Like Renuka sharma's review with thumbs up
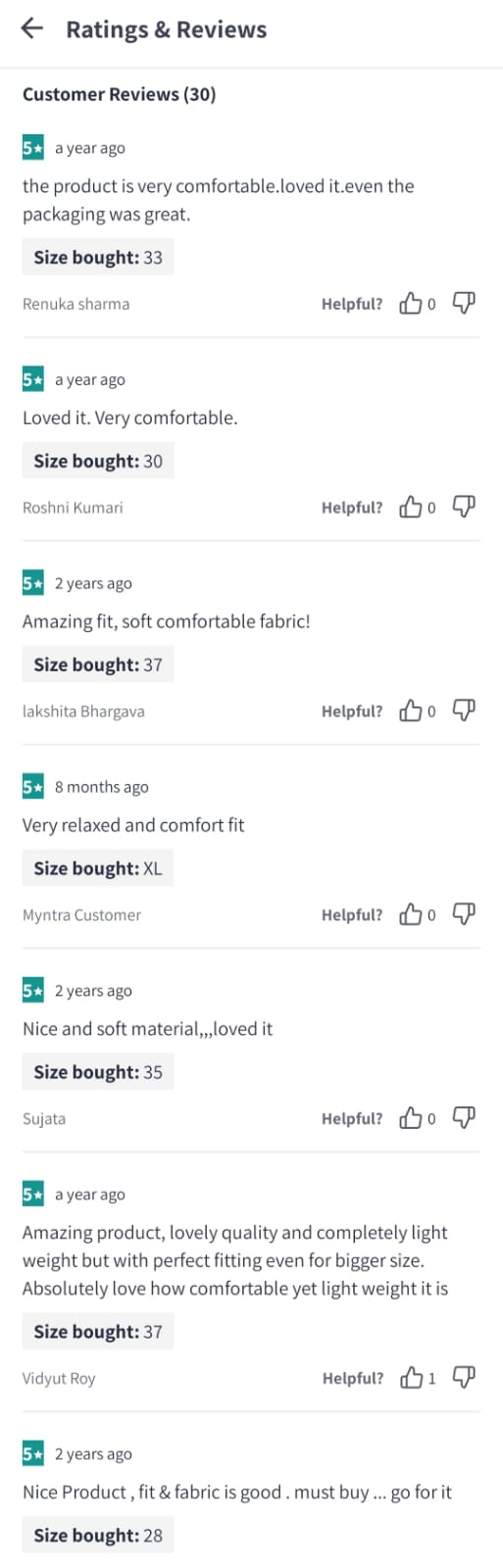This screenshot has width=503, height=1568. tap(411, 304)
